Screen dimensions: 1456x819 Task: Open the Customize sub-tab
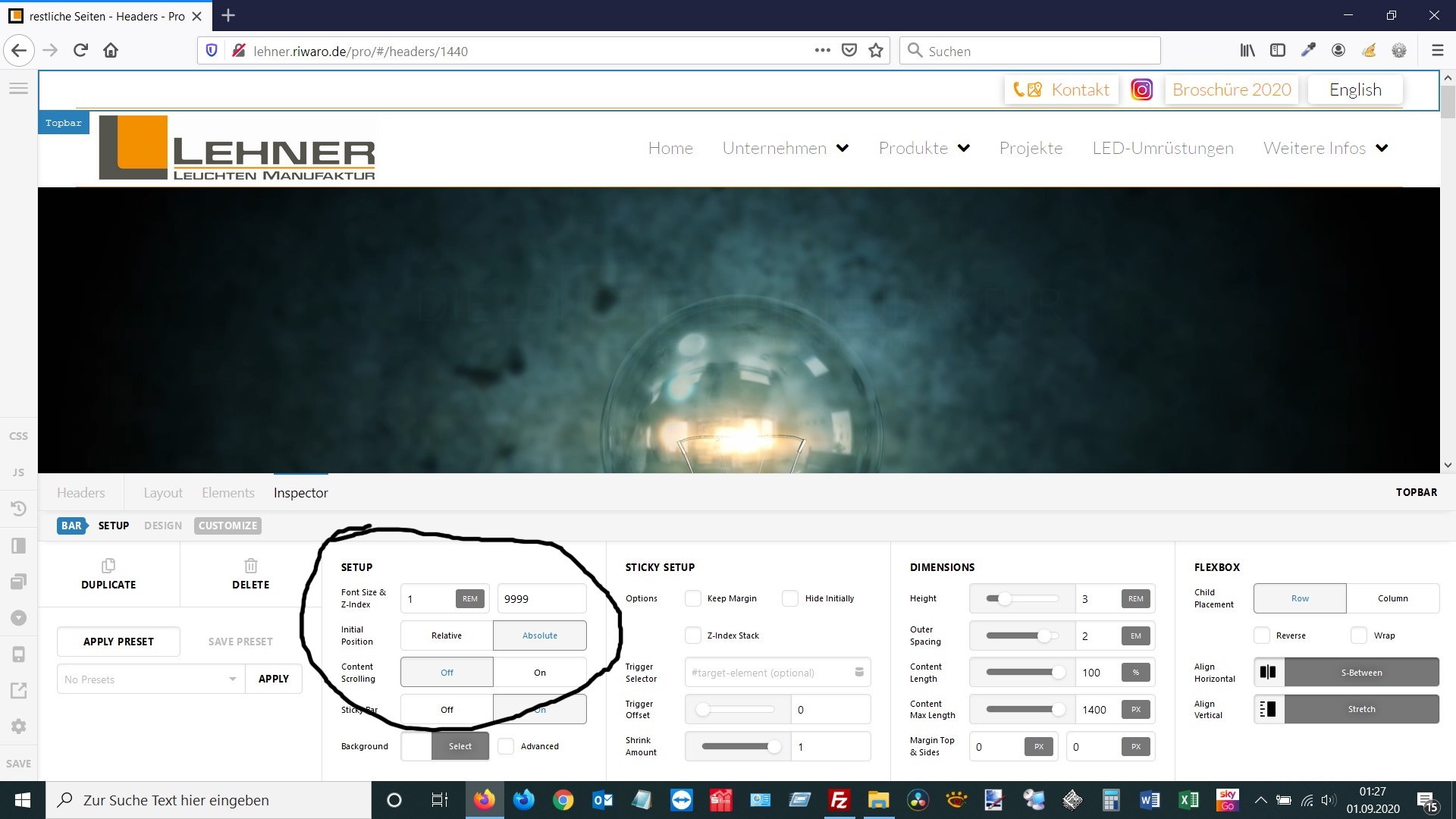pos(227,526)
